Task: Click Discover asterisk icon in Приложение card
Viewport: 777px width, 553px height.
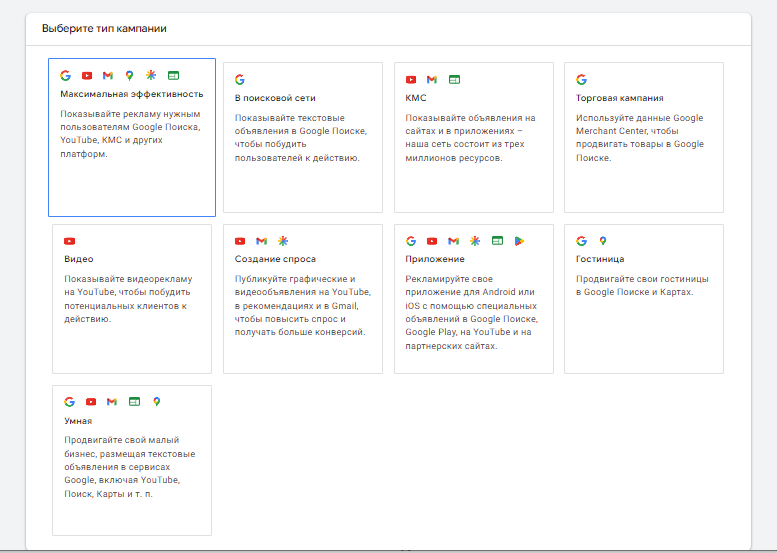Action: (475, 241)
